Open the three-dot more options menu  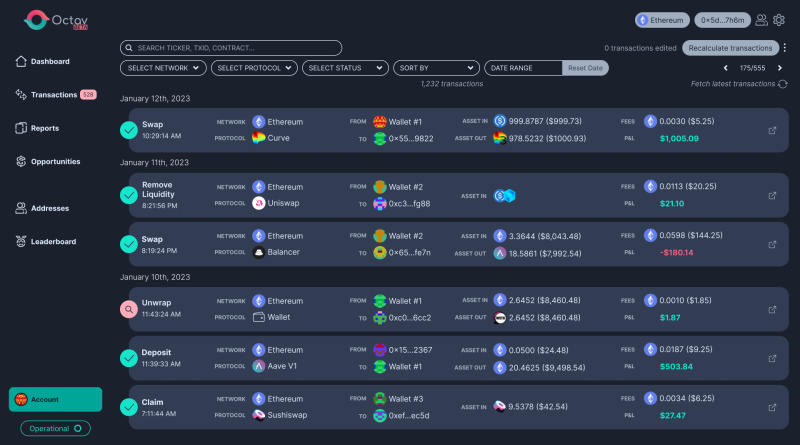[785, 48]
